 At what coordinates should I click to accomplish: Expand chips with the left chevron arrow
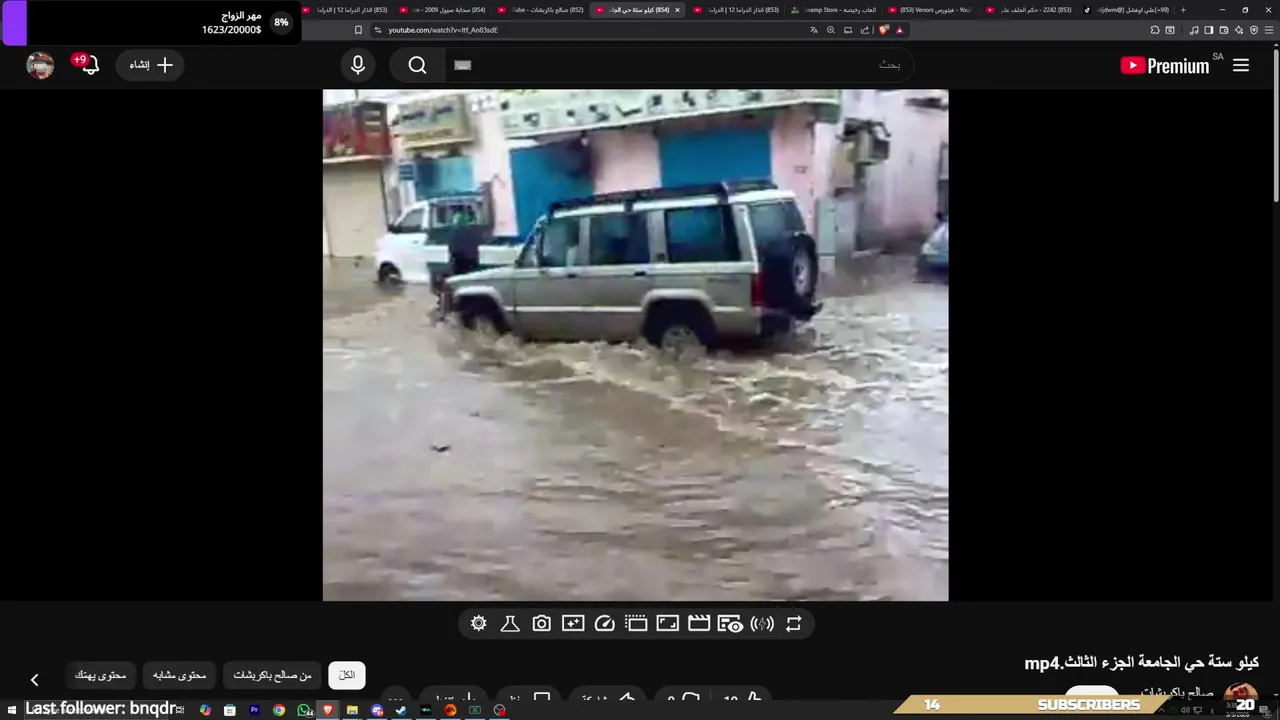tap(34, 680)
